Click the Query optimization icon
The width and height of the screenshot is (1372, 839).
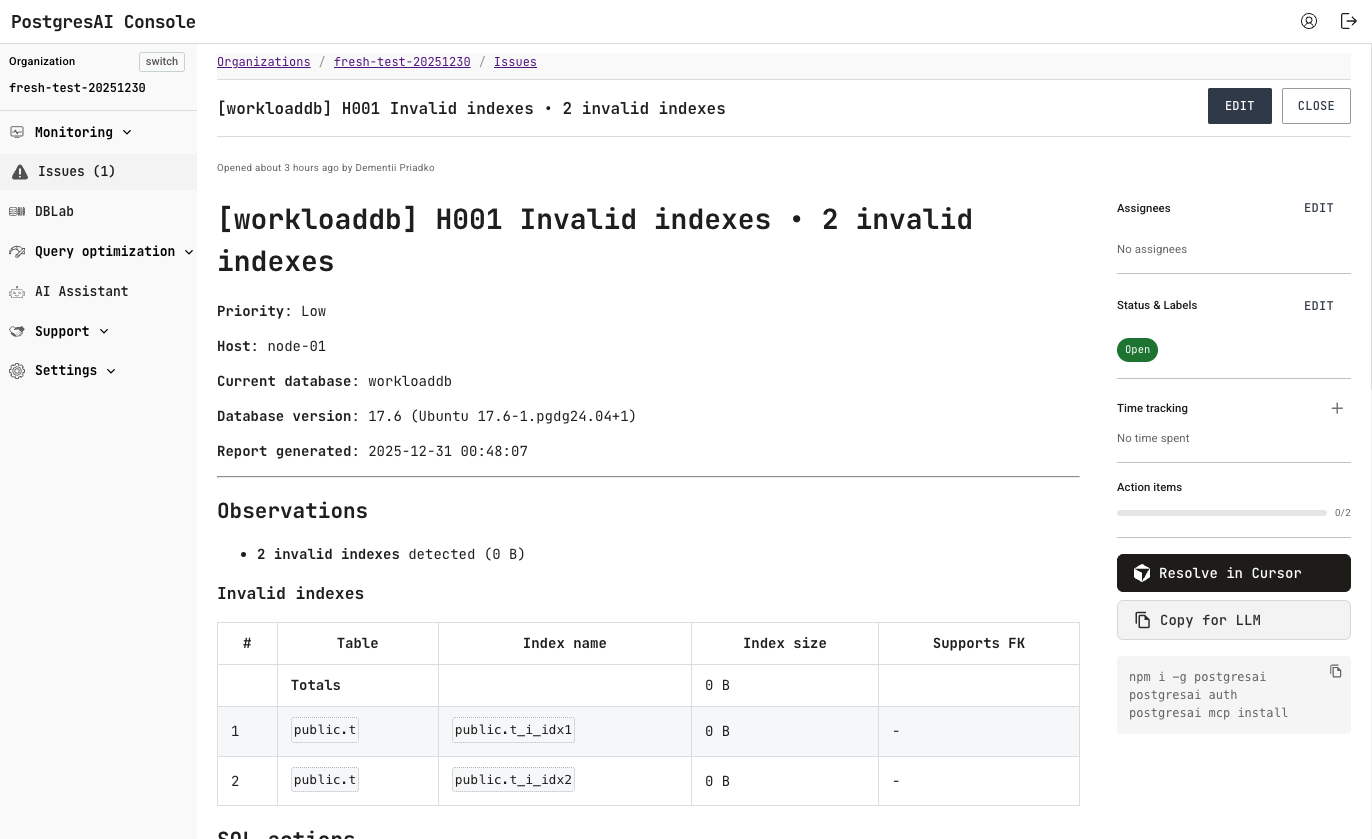click(18, 251)
